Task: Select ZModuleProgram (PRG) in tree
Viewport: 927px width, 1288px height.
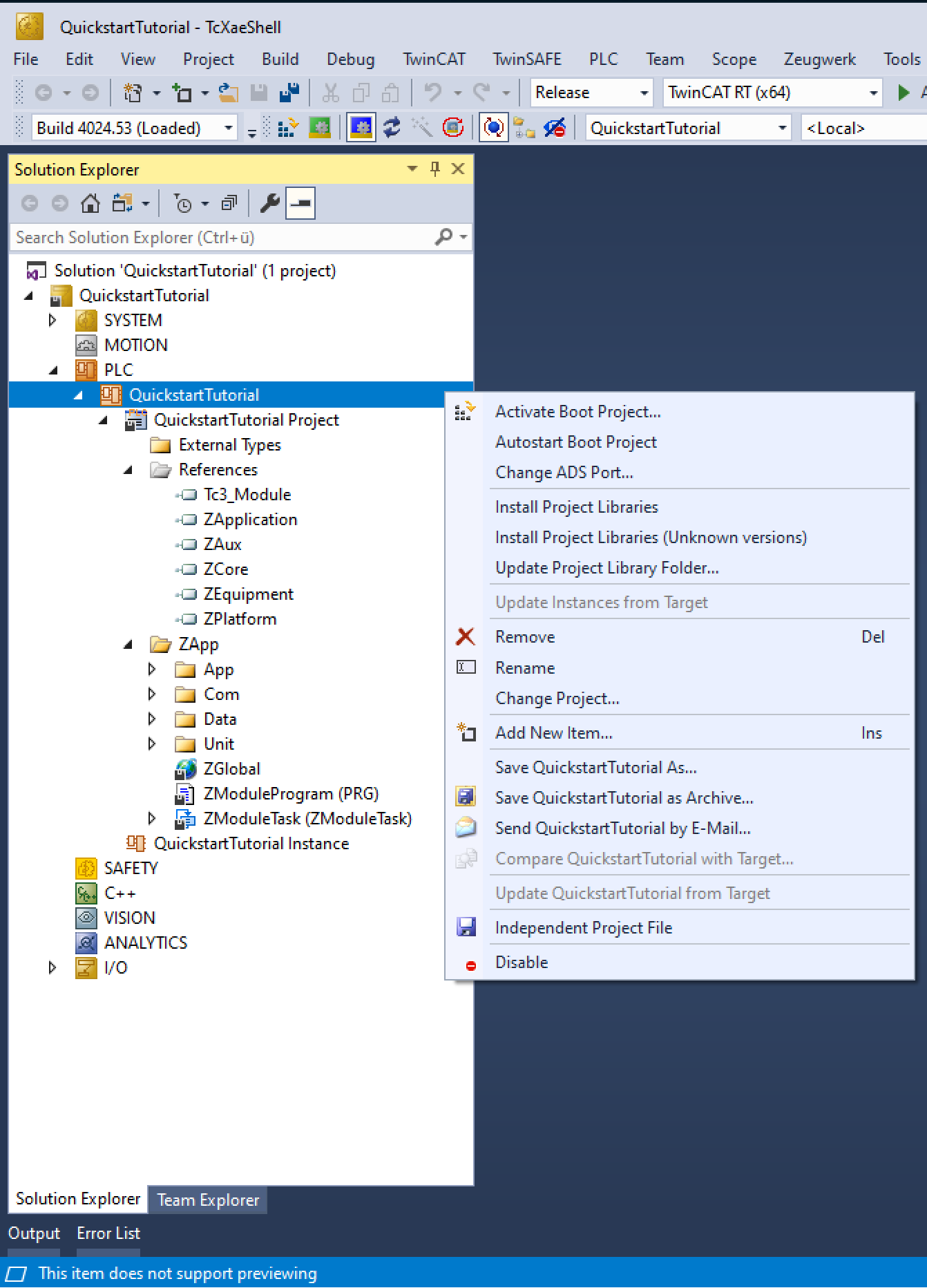Action: [290, 793]
